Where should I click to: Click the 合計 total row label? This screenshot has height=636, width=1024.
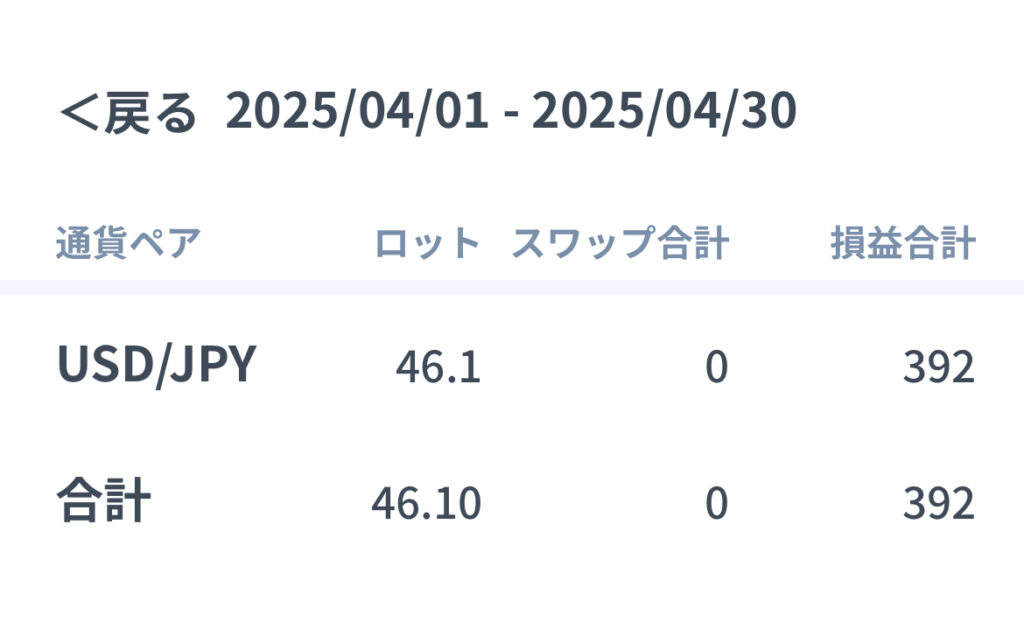(x=104, y=501)
